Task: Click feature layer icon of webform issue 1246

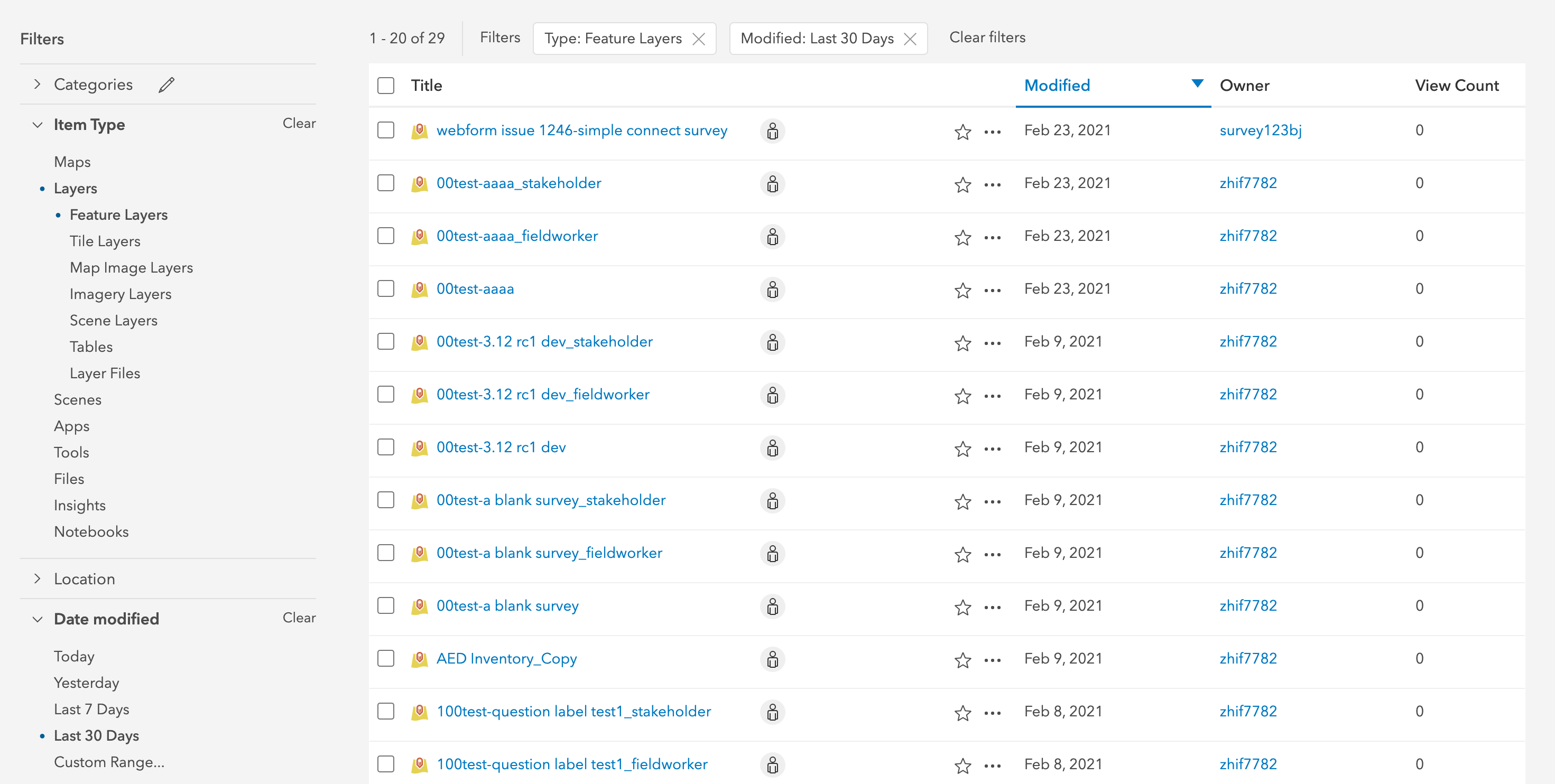Action: (419, 131)
